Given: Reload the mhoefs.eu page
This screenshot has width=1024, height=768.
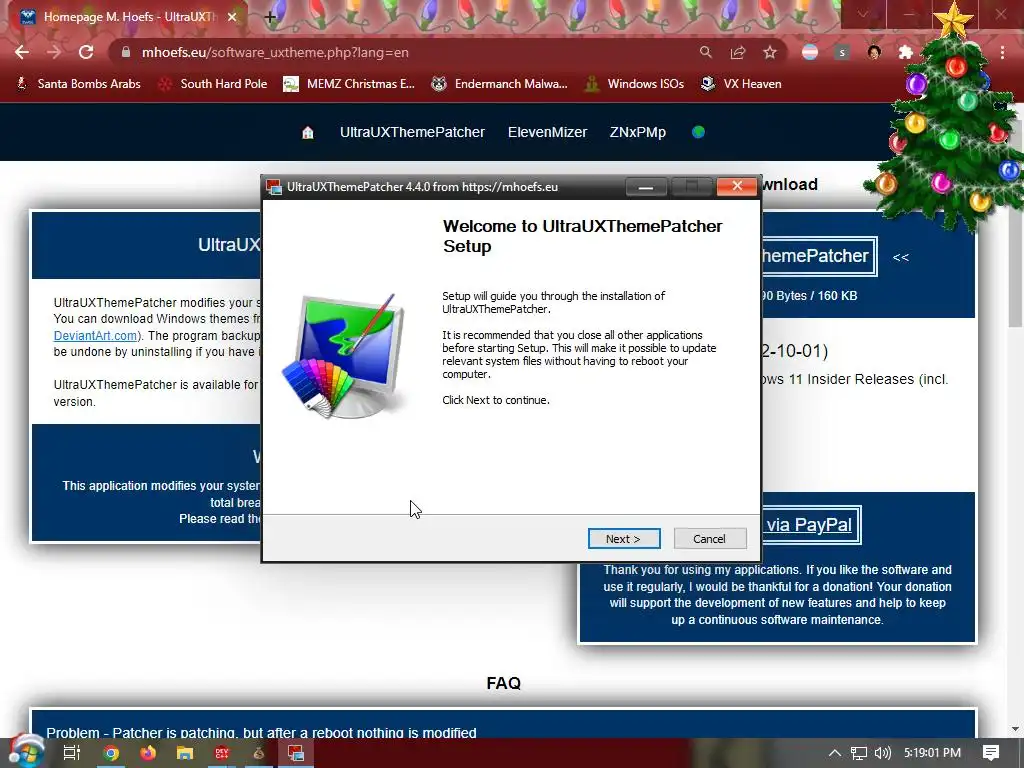Looking at the screenshot, I should [x=86, y=52].
